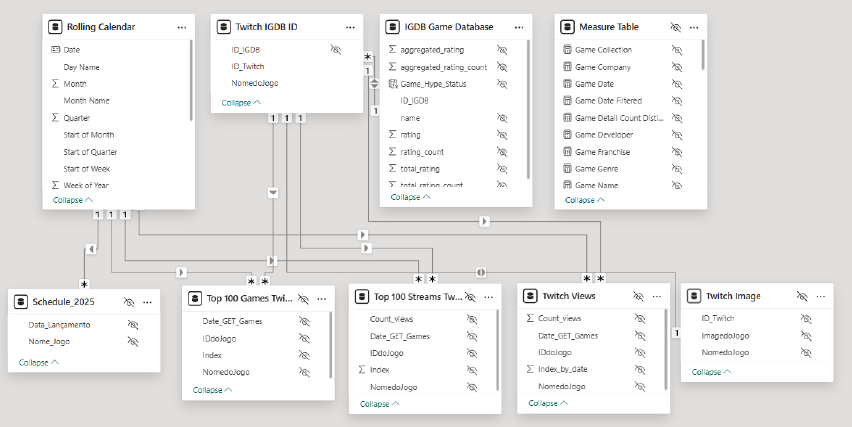Click the sigma icon next to Quarter

point(55,117)
